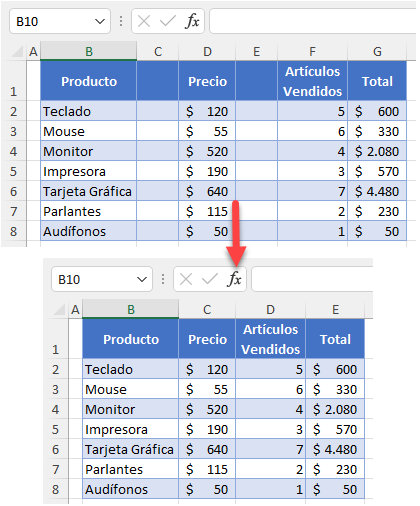Click the fx Insert Function icon in the A–G sheet
Viewport: 420px width, 506px height.
click(192, 22)
